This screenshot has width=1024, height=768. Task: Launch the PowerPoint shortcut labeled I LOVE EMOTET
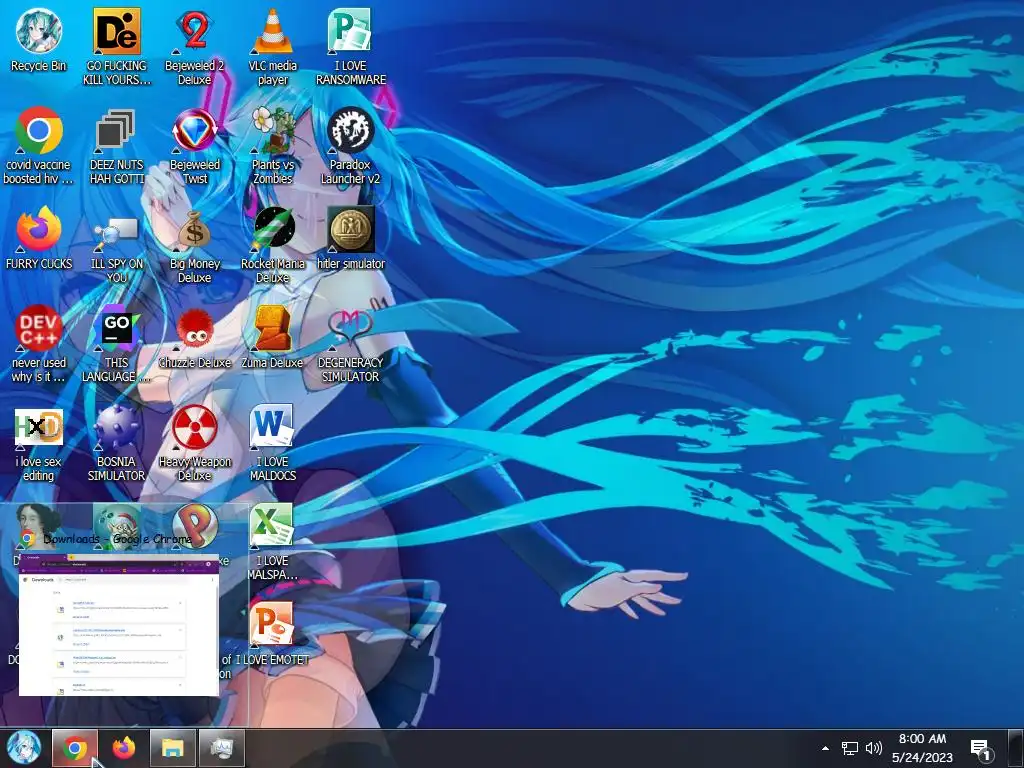pyautogui.click(x=273, y=633)
